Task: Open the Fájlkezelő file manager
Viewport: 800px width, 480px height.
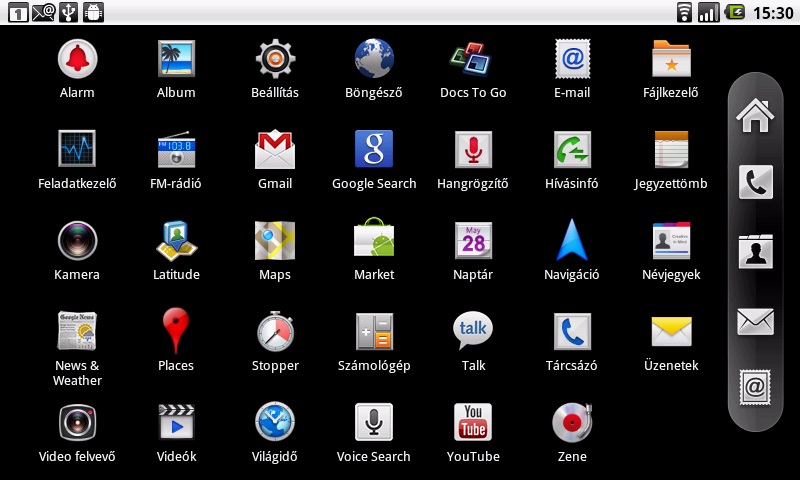Action: pyautogui.click(x=671, y=60)
